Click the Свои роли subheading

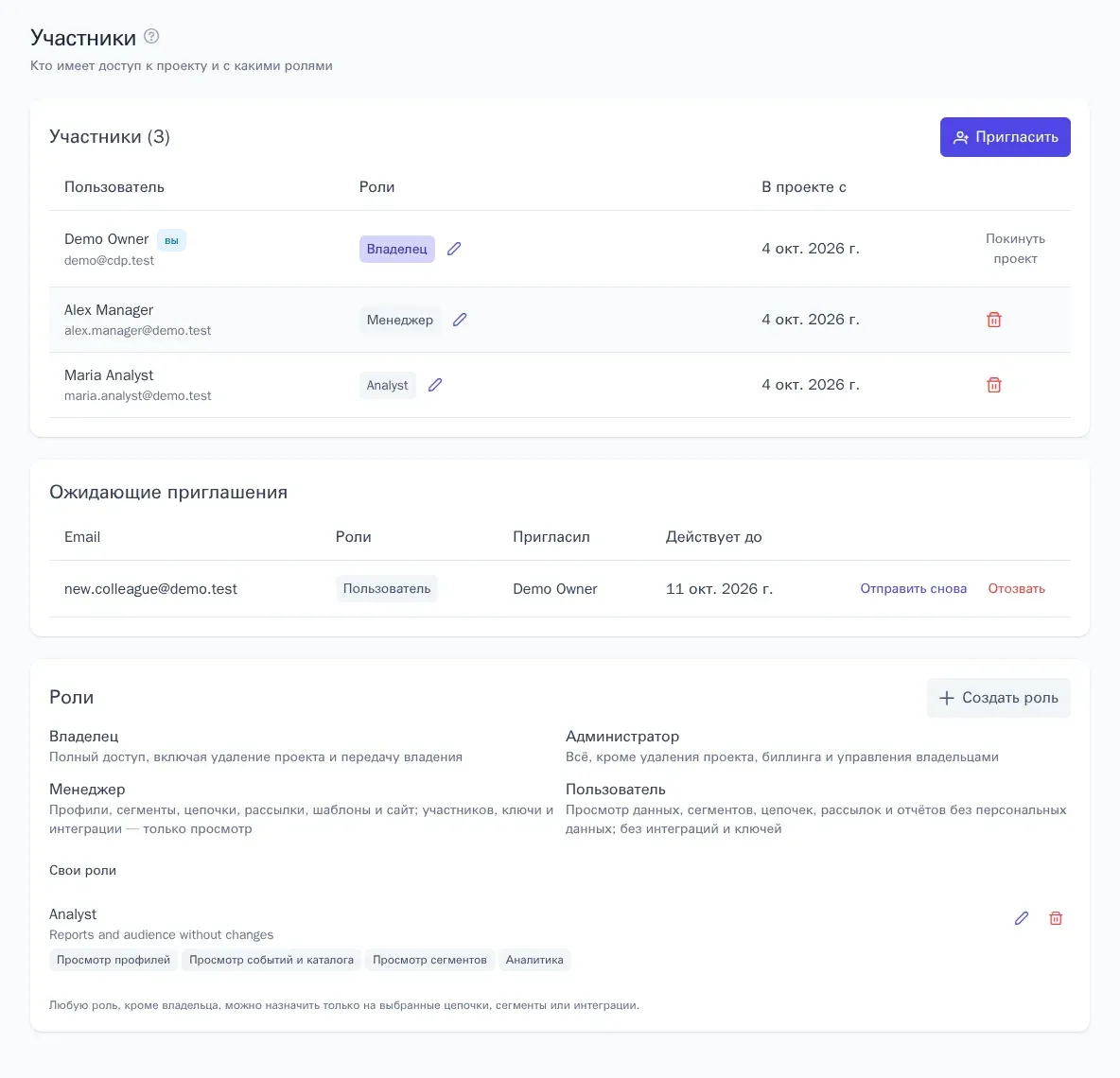(83, 870)
